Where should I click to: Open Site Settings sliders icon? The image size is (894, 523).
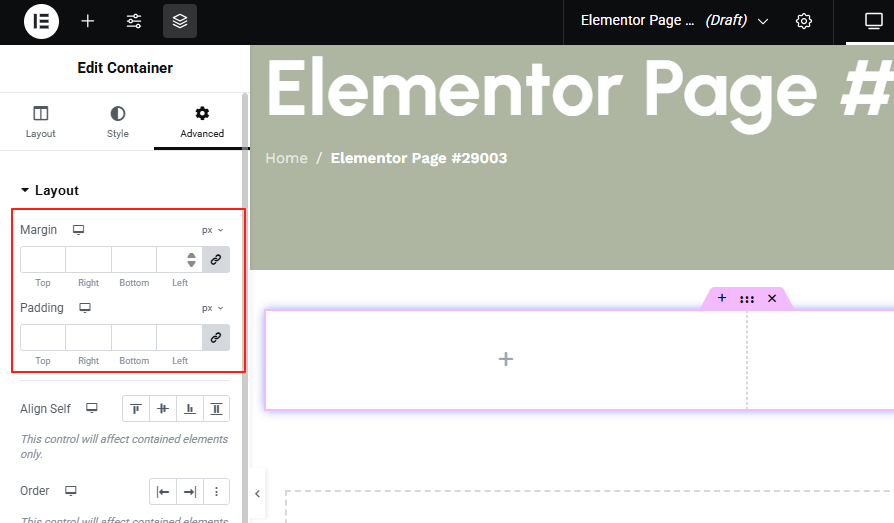pyautogui.click(x=134, y=21)
